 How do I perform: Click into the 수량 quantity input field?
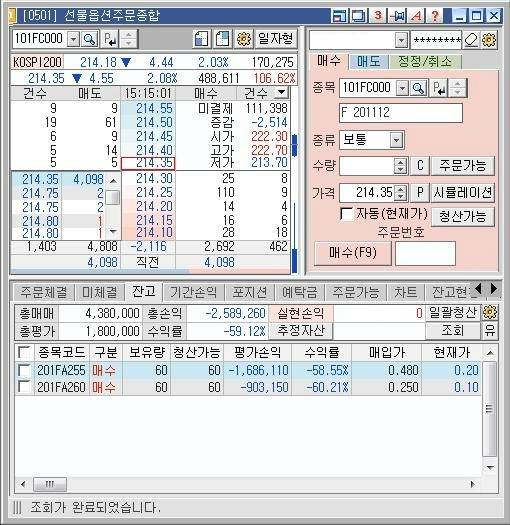pyautogui.click(x=367, y=166)
